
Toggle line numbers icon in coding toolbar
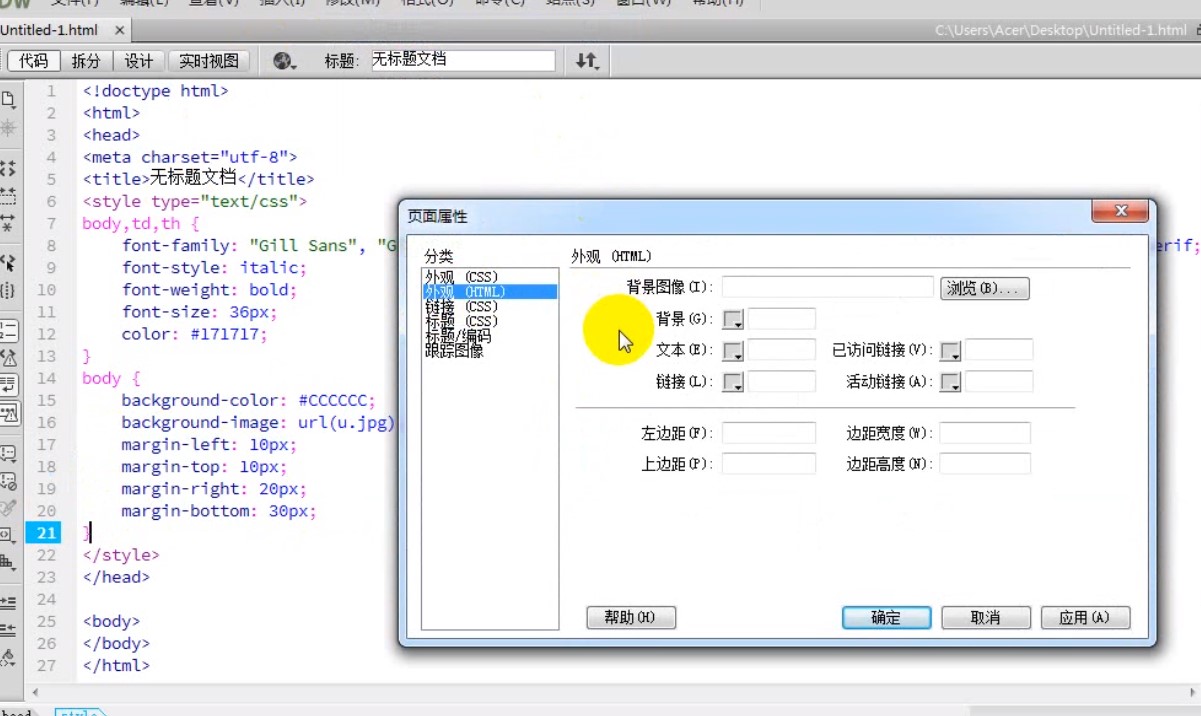point(8,331)
